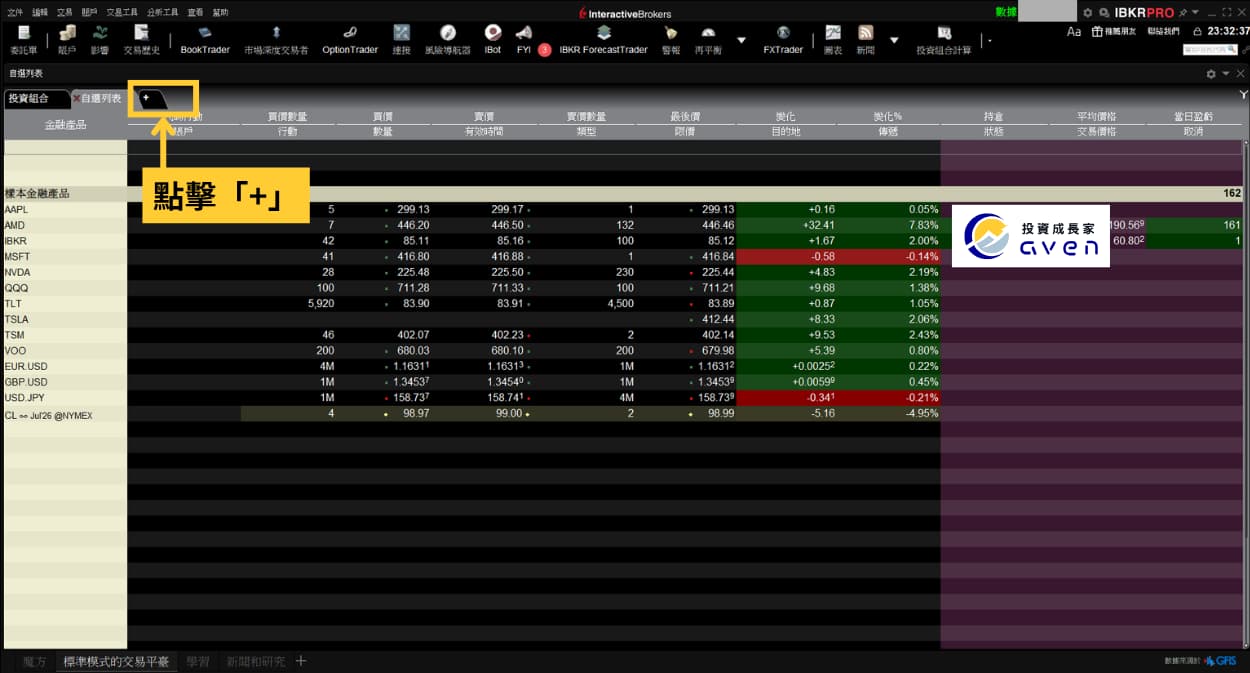
Task: Switch to the 魔方 workspace tab
Action: [35, 661]
